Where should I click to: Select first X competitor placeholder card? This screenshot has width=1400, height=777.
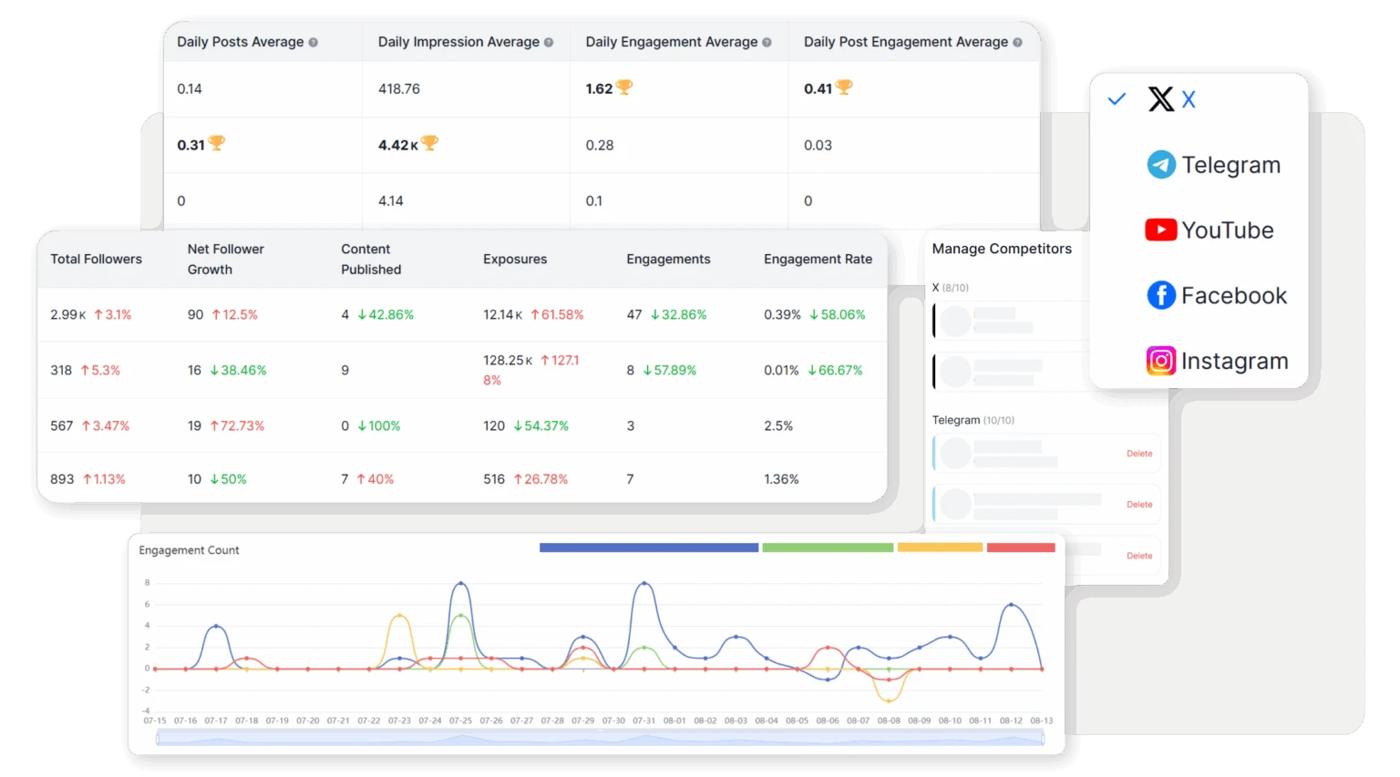pos(1010,321)
